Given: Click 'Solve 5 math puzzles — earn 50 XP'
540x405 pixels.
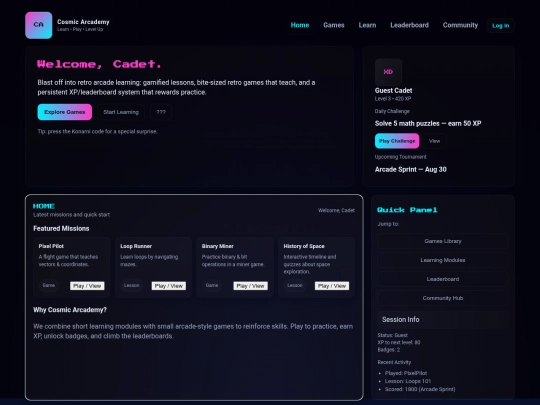Looking at the screenshot, I should (x=428, y=123).
